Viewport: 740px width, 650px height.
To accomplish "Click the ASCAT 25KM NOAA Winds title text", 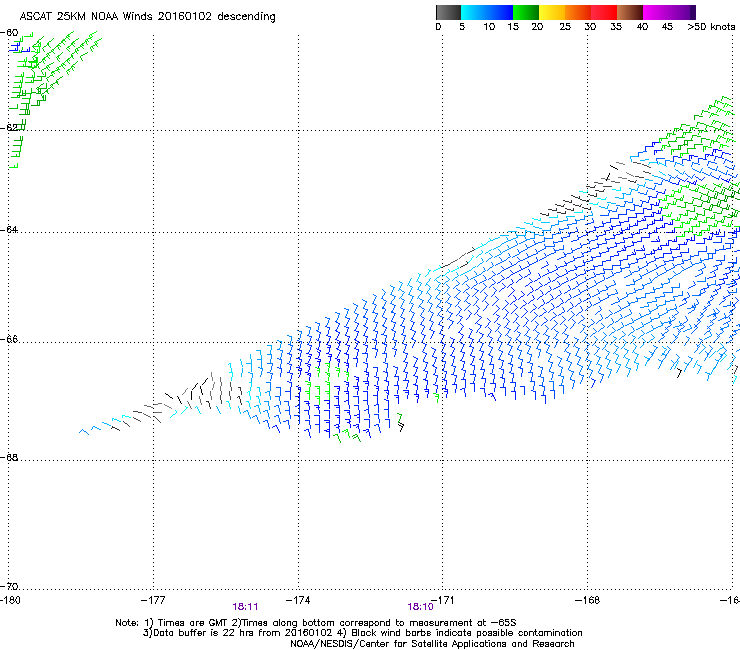I will [x=86, y=16].
